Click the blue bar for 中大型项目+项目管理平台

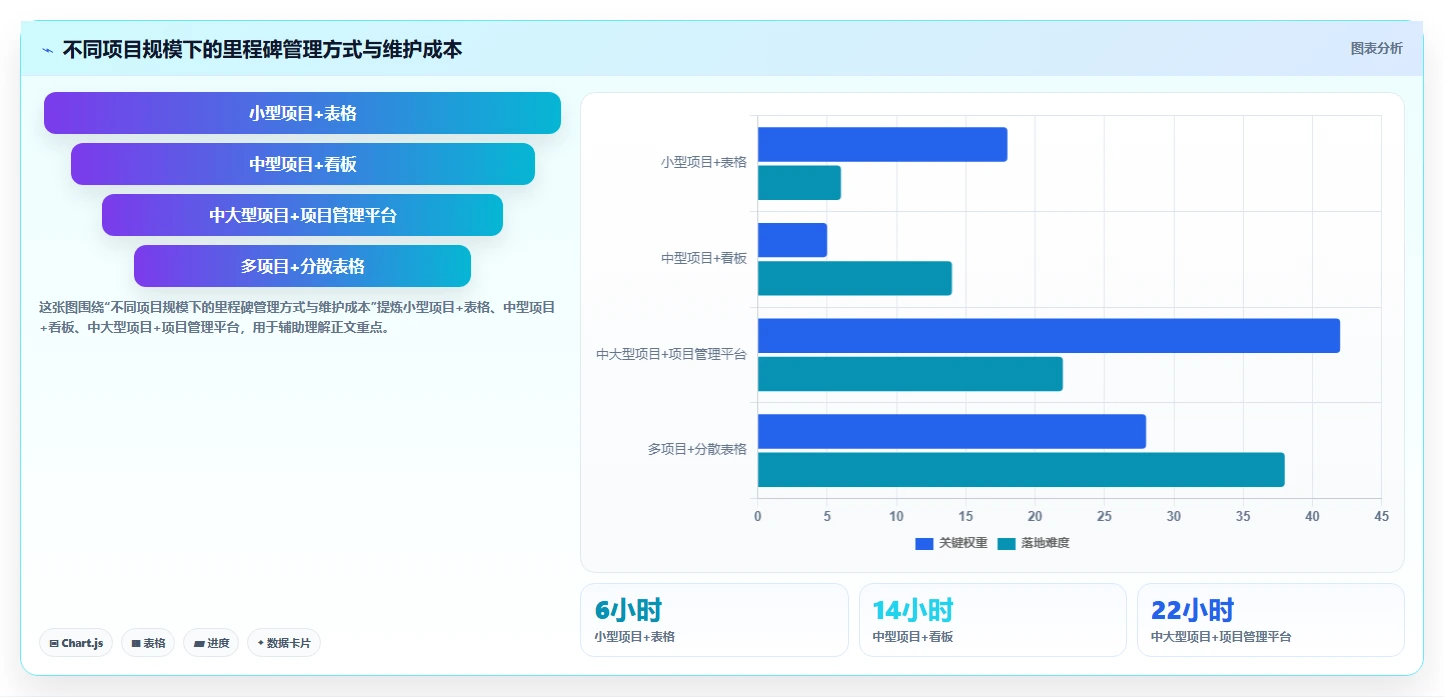[x=1049, y=336]
